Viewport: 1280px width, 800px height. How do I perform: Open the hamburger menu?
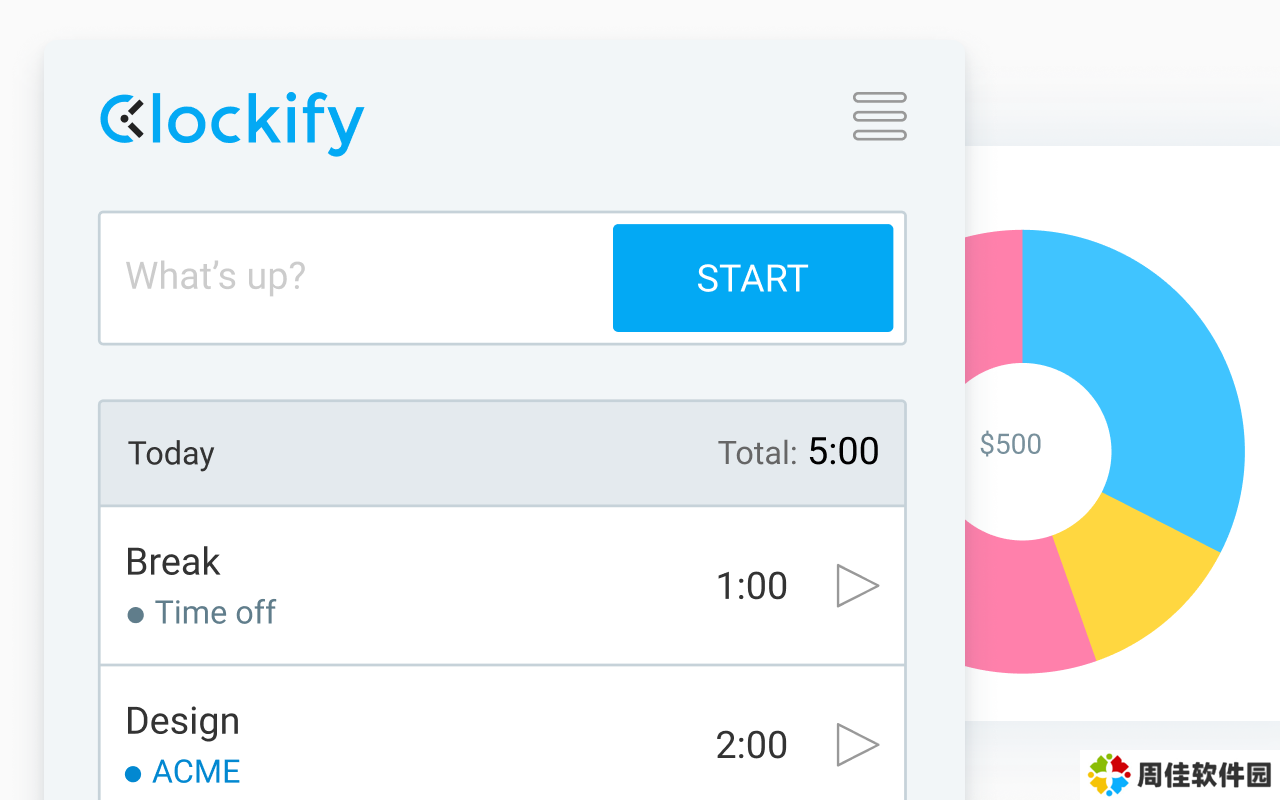[879, 116]
